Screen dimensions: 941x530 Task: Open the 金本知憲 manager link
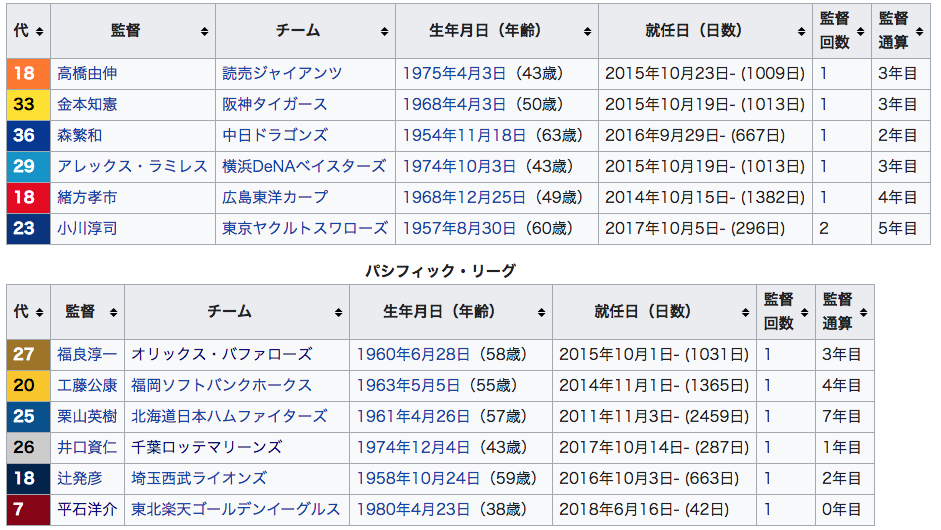(87, 104)
